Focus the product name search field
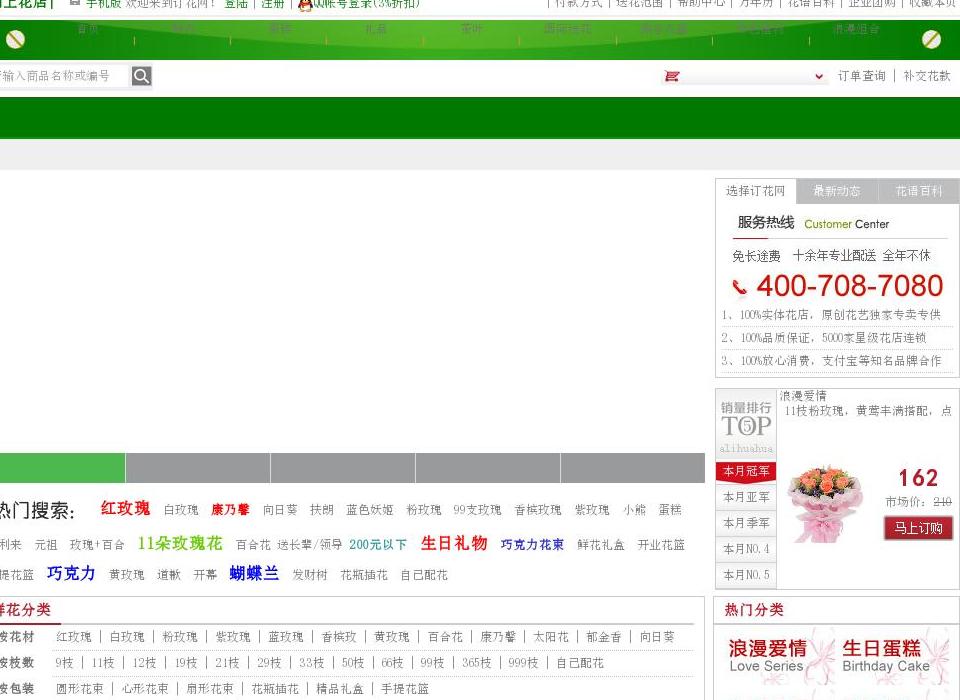The height and width of the screenshot is (700, 960). 65,76
